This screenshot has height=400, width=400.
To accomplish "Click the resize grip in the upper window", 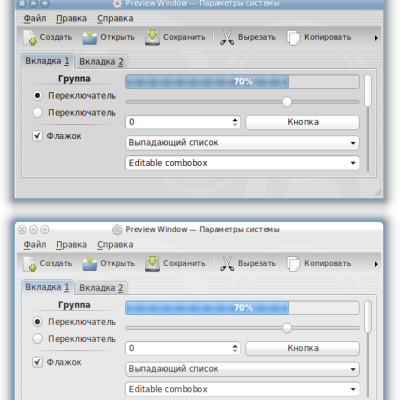I will 377,191.
